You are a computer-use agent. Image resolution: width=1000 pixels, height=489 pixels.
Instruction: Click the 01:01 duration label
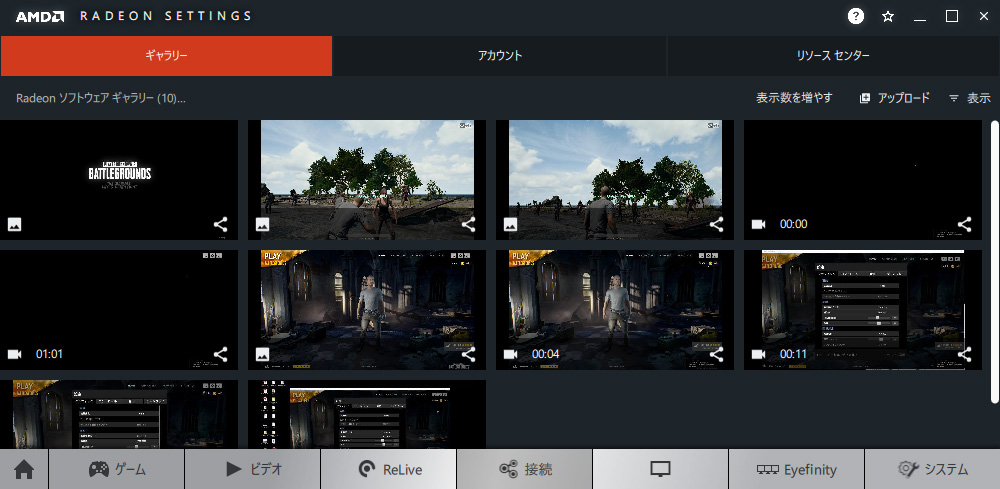click(49, 354)
